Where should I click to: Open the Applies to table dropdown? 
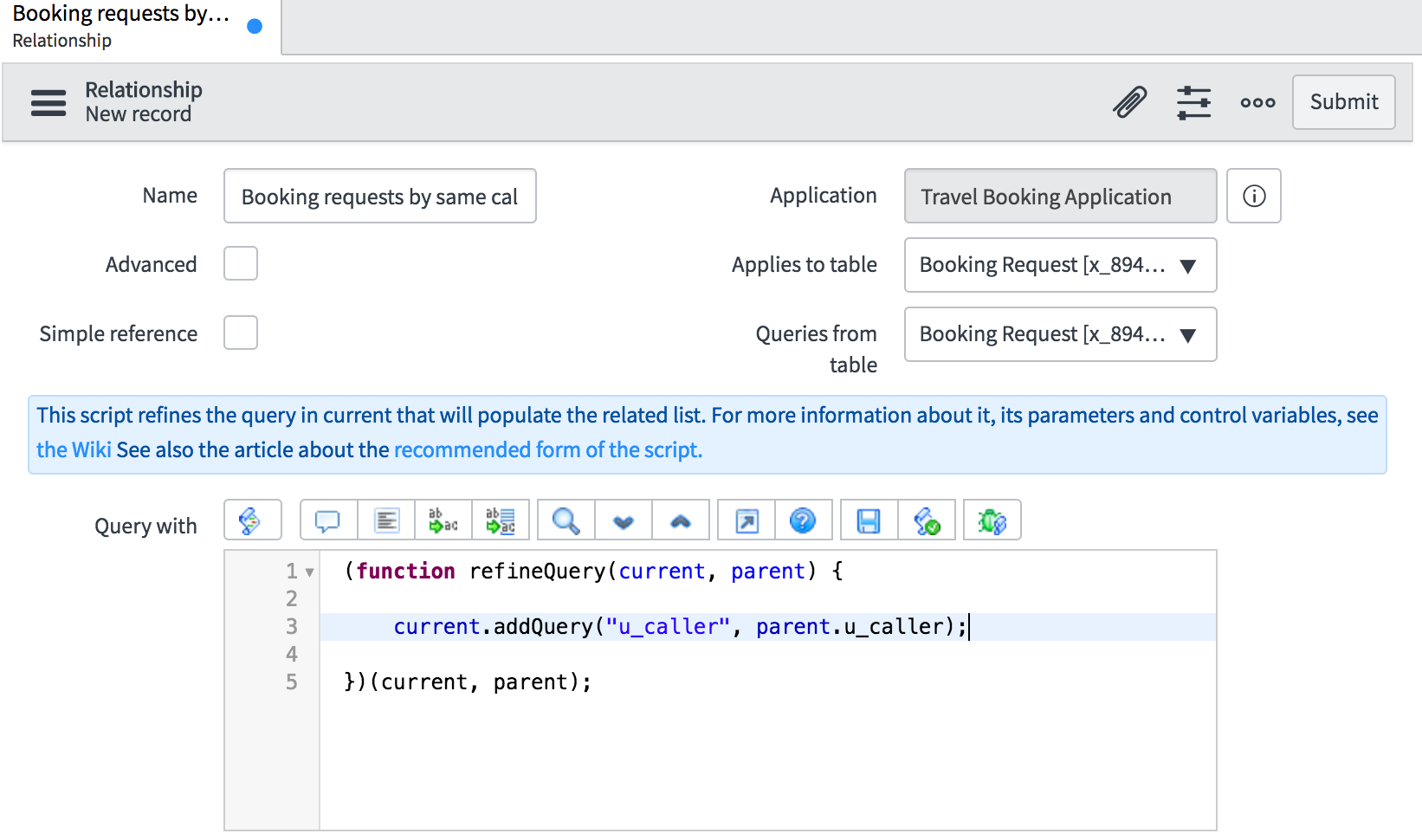(x=1061, y=265)
